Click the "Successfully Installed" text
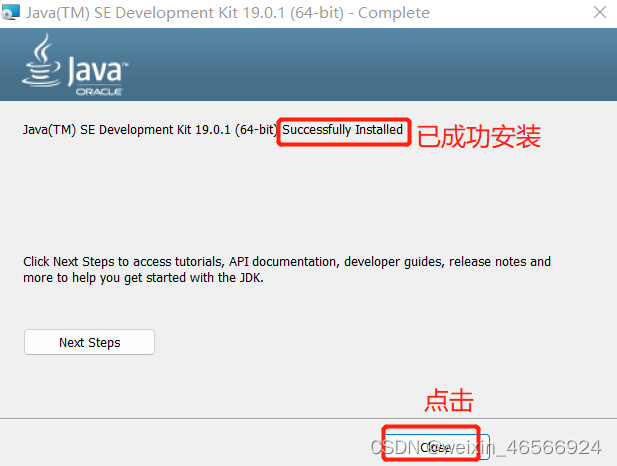Image resolution: width=617 pixels, height=466 pixels. coord(342,129)
